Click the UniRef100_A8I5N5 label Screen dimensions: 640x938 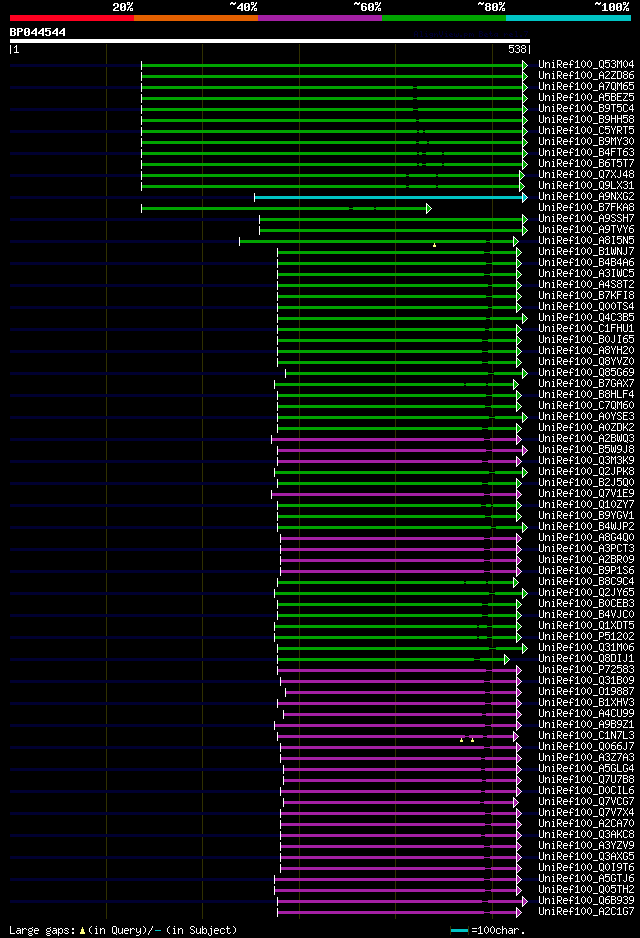586,240
